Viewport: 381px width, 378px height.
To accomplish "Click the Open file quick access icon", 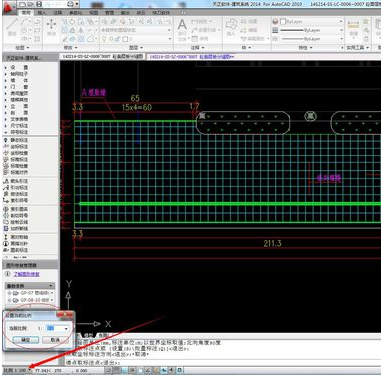I will click(x=31, y=4).
